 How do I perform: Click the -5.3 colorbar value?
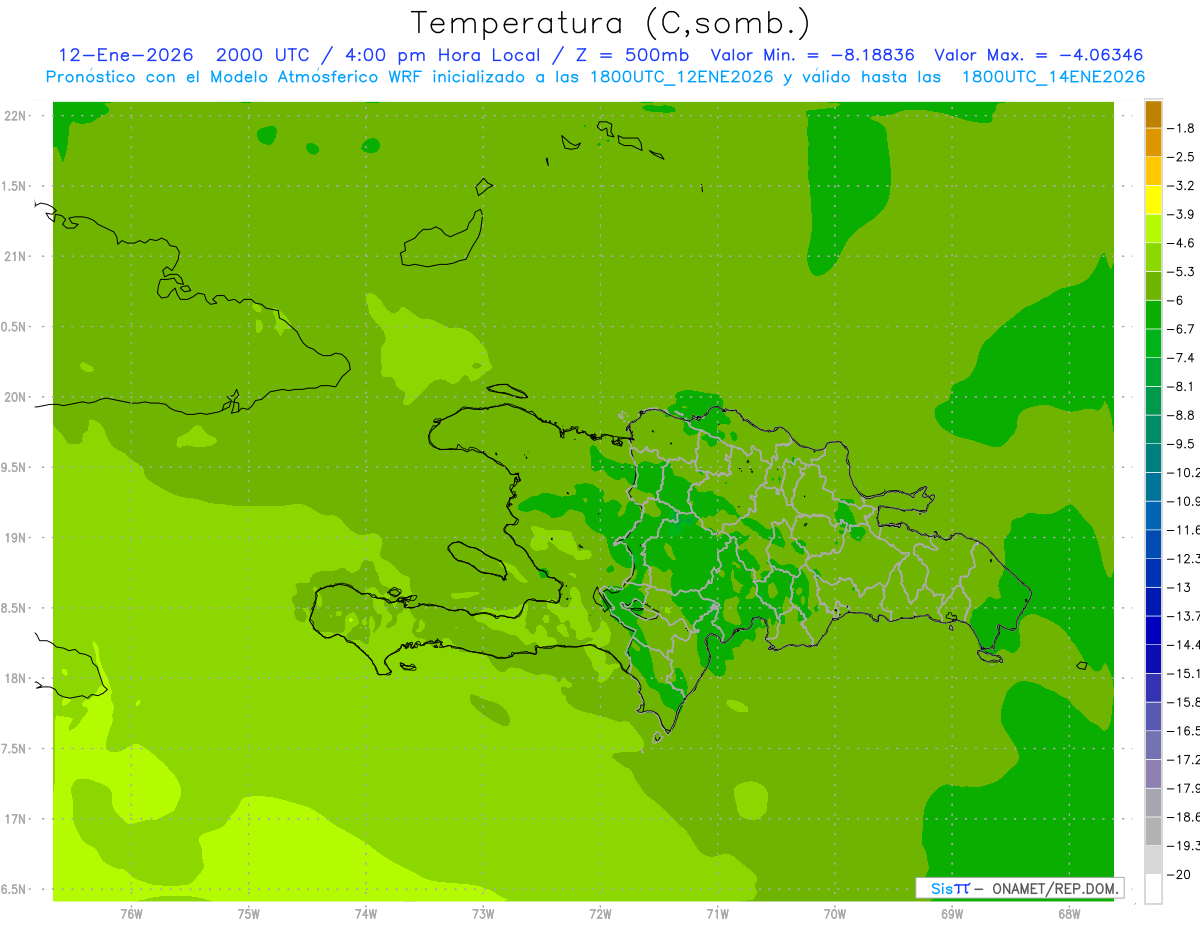[x=1181, y=272]
